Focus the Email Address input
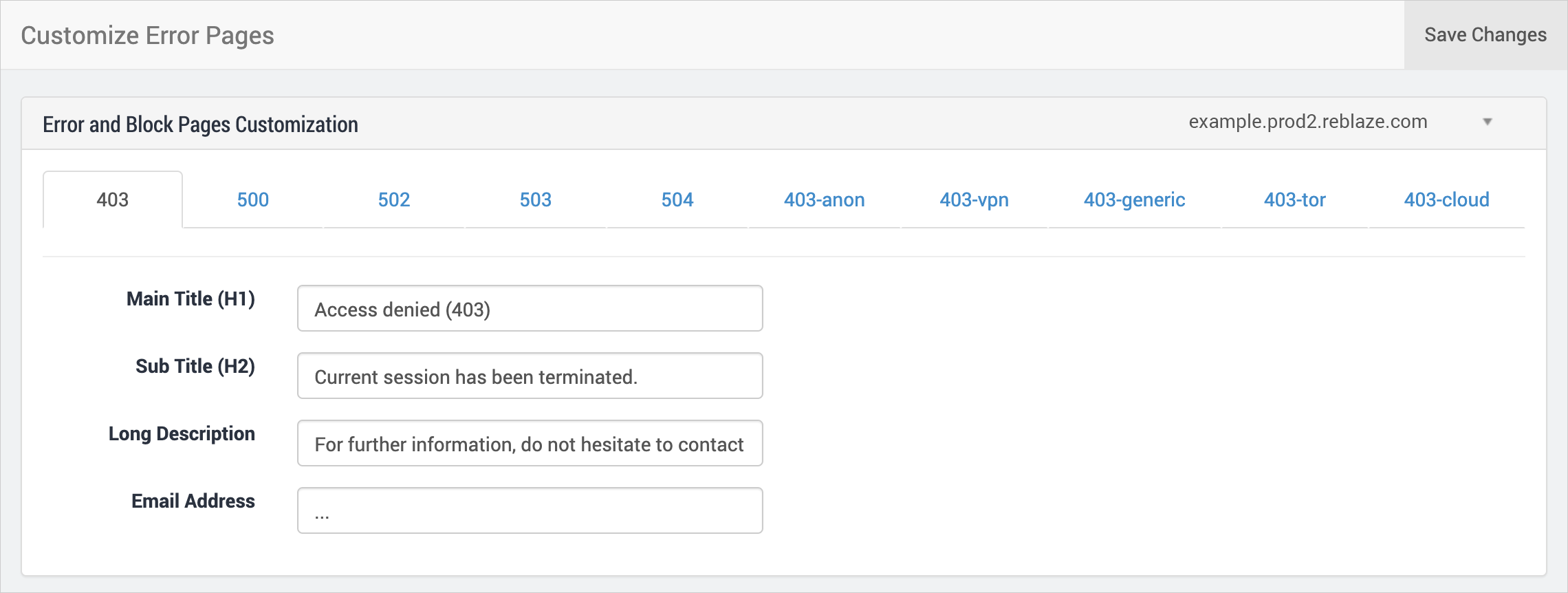This screenshot has height=593, width=1568. [x=530, y=511]
